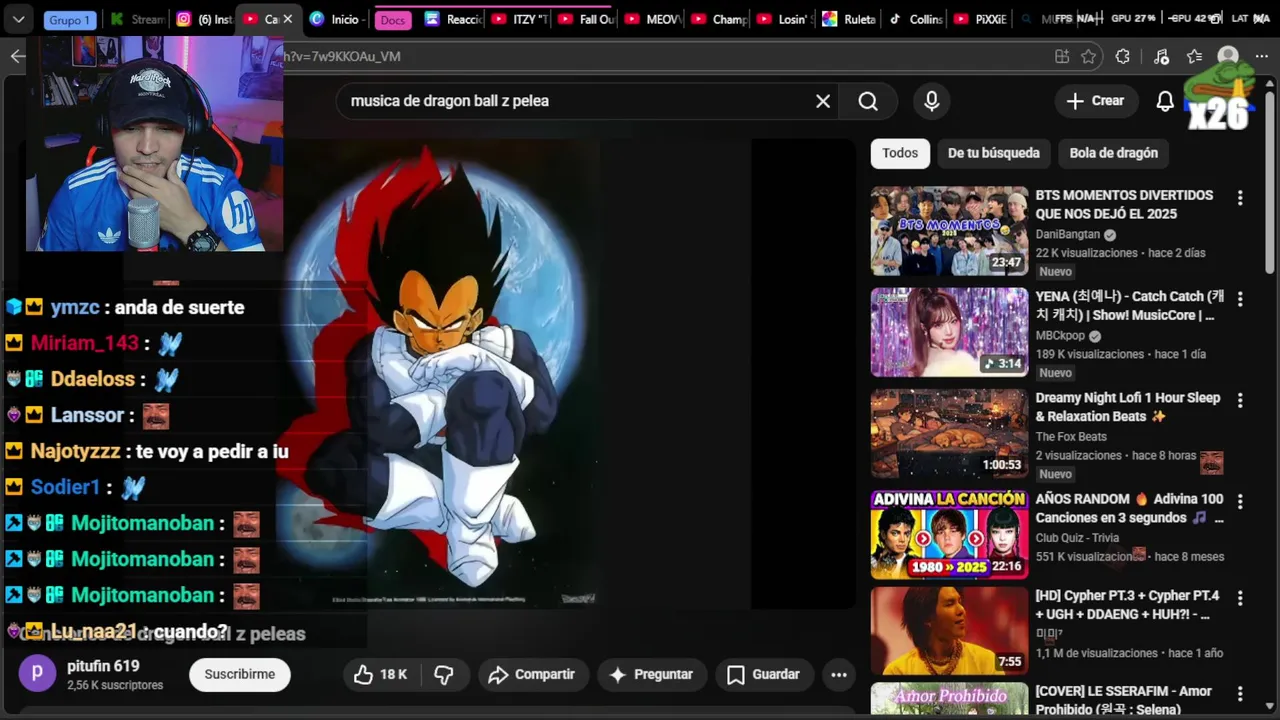The height and width of the screenshot is (720, 1280).
Task: Click Club Quiz - Trivia channel name
Action: [x=1077, y=537]
